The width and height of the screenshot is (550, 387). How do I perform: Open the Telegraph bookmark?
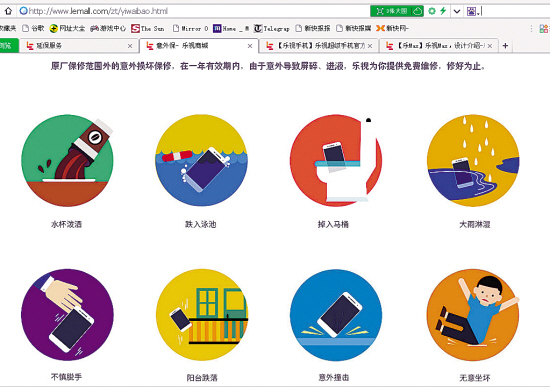tap(272, 28)
